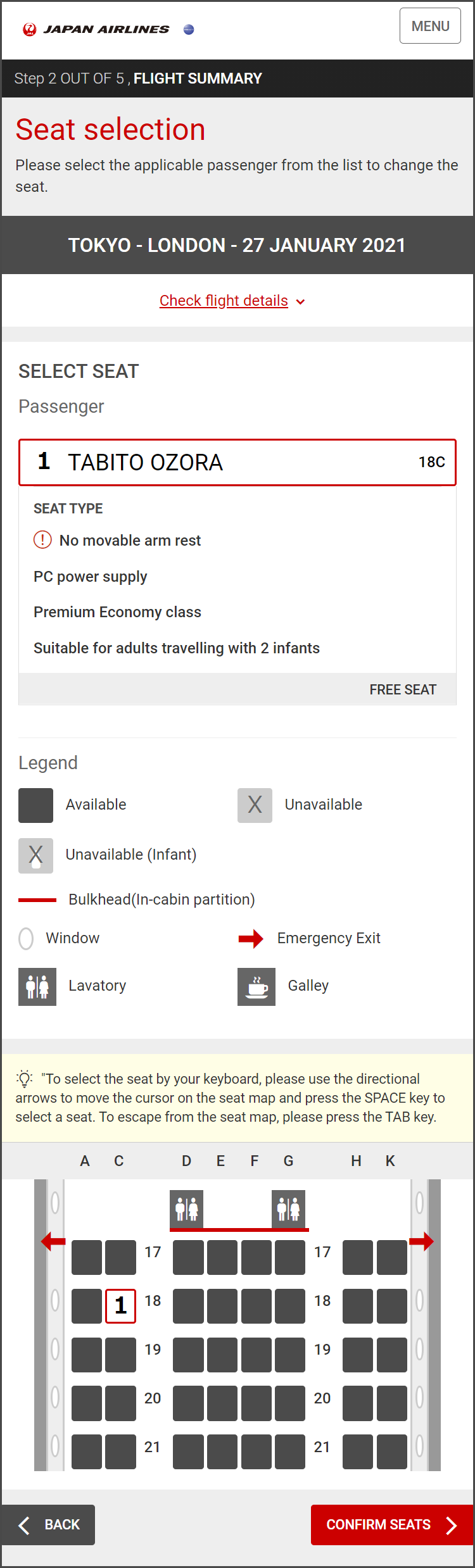Select passenger TABITO OZORA from the list

[237, 462]
